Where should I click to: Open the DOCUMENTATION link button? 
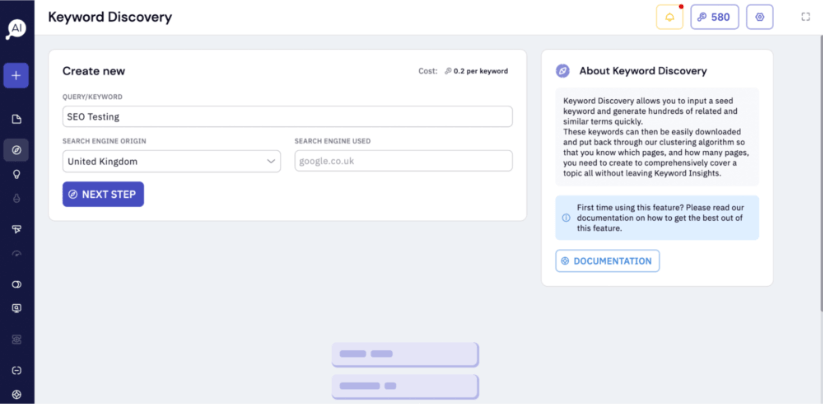(x=607, y=261)
